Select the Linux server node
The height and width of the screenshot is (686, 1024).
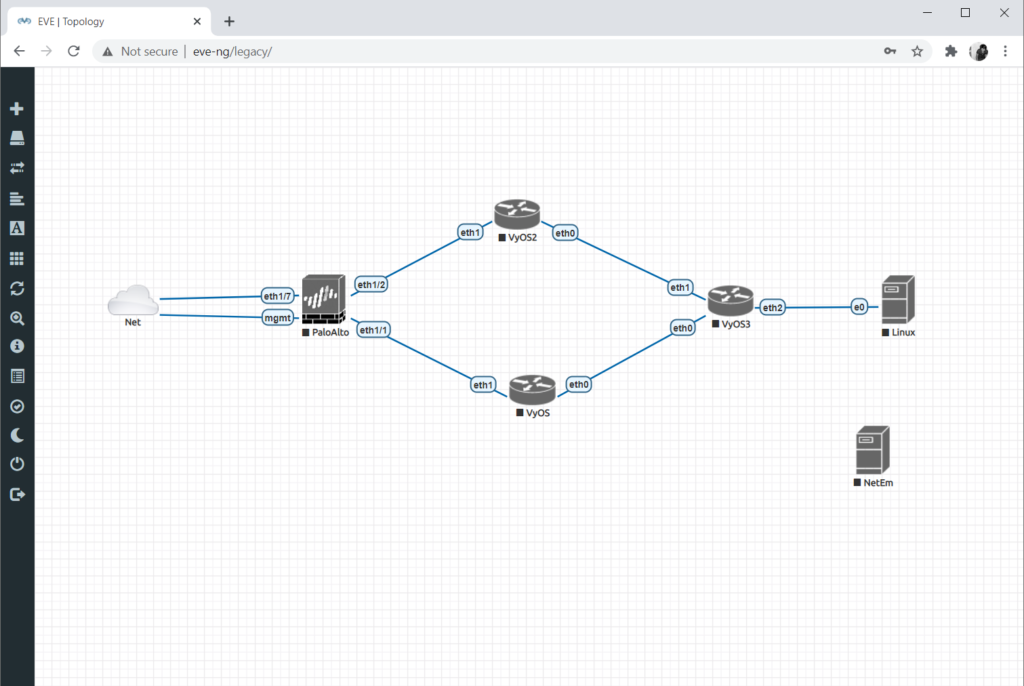point(898,299)
